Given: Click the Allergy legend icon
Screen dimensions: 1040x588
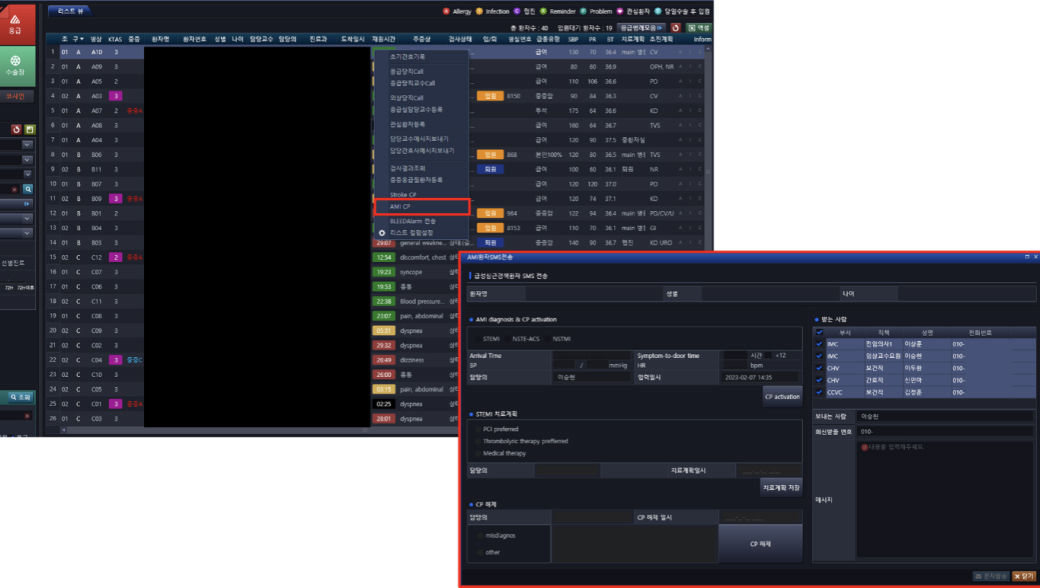Looking at the screenshot, I should (x=446, y=11).
